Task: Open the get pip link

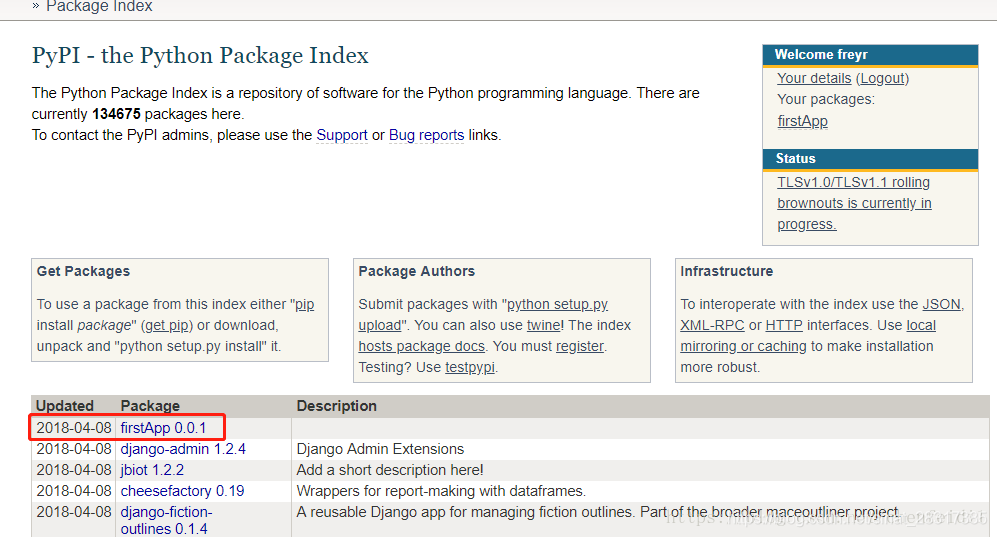Action: point(169,325)
